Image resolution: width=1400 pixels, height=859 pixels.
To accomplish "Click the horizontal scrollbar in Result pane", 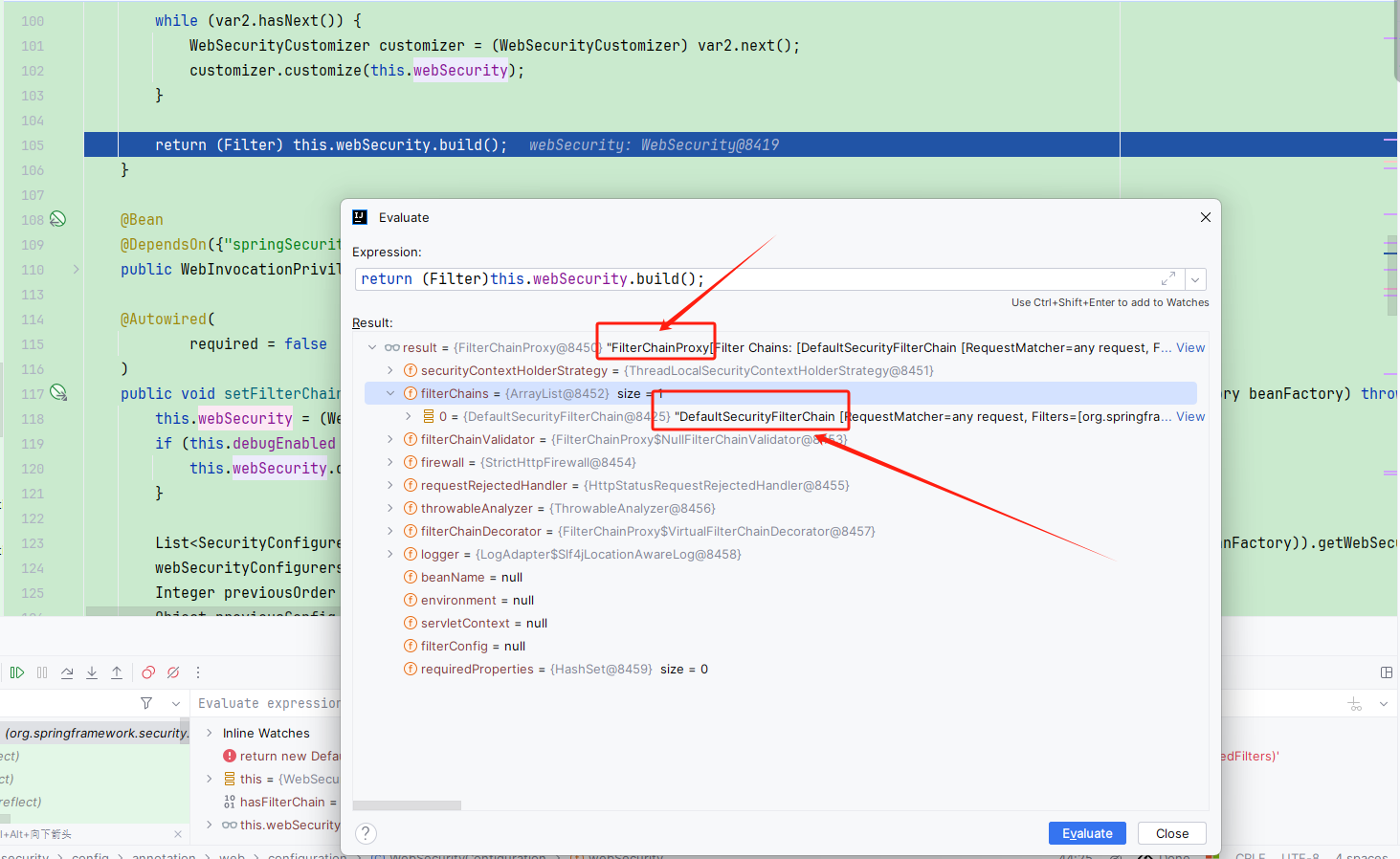I will point(407,805).
